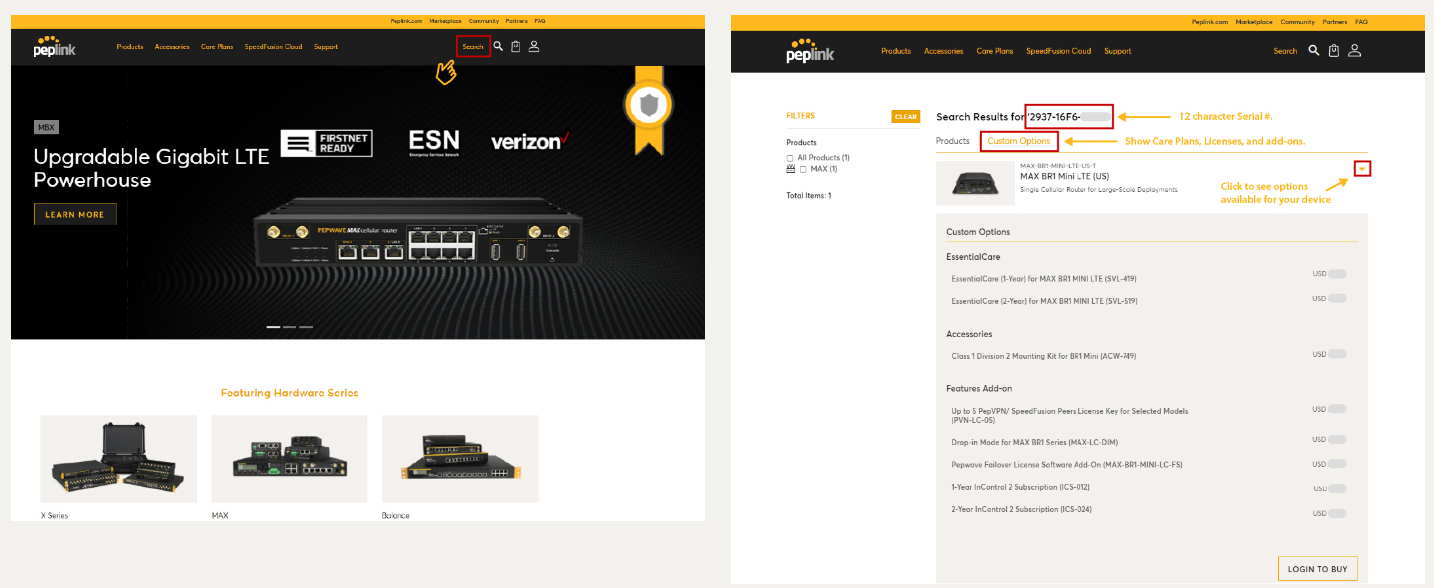Screen dimensions: 1434x588
Task: Switch to the Custom Options tab
Action: [1019, 141]
